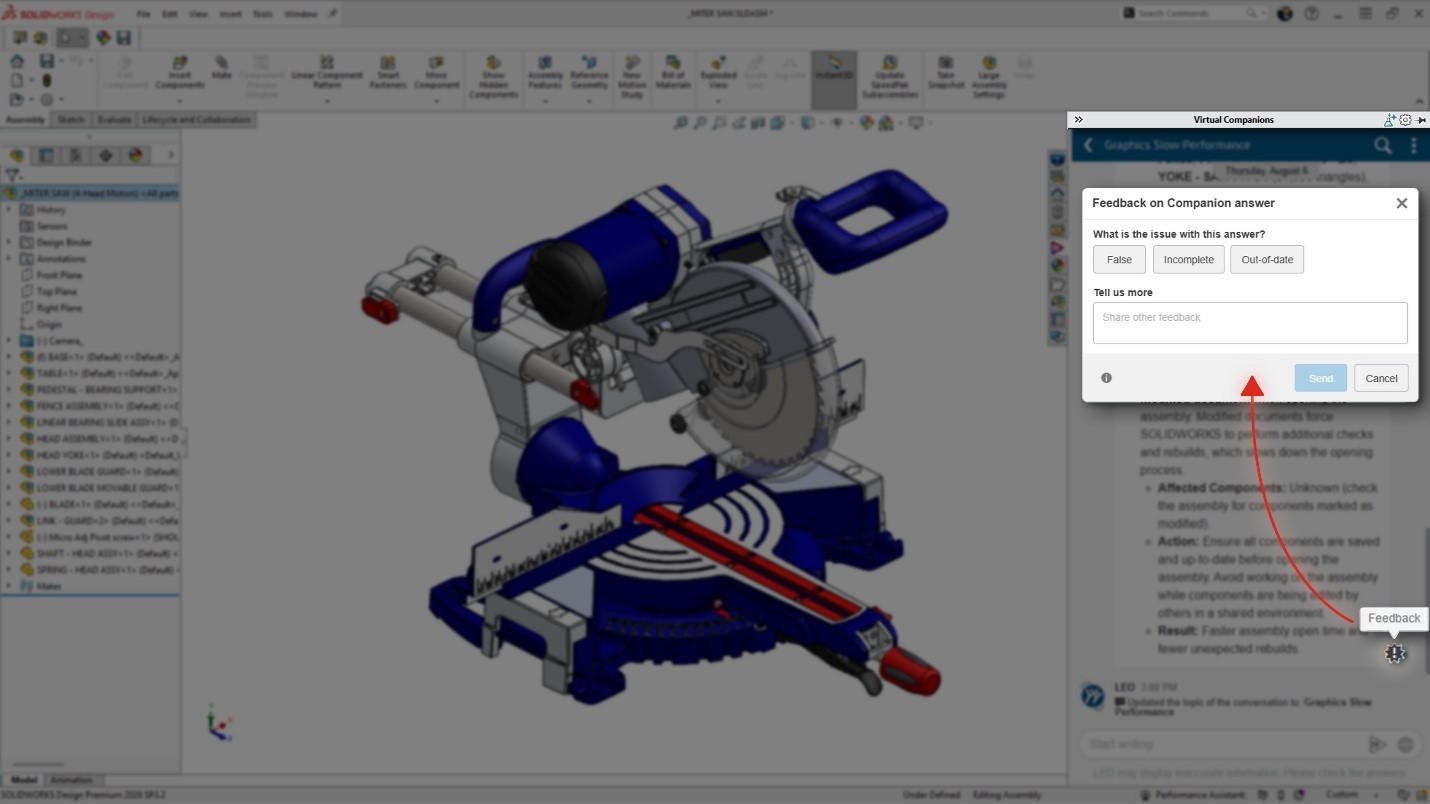1430x804 pixels.
Task: Select Front Plane in feature tree
Action: (52, 275)
